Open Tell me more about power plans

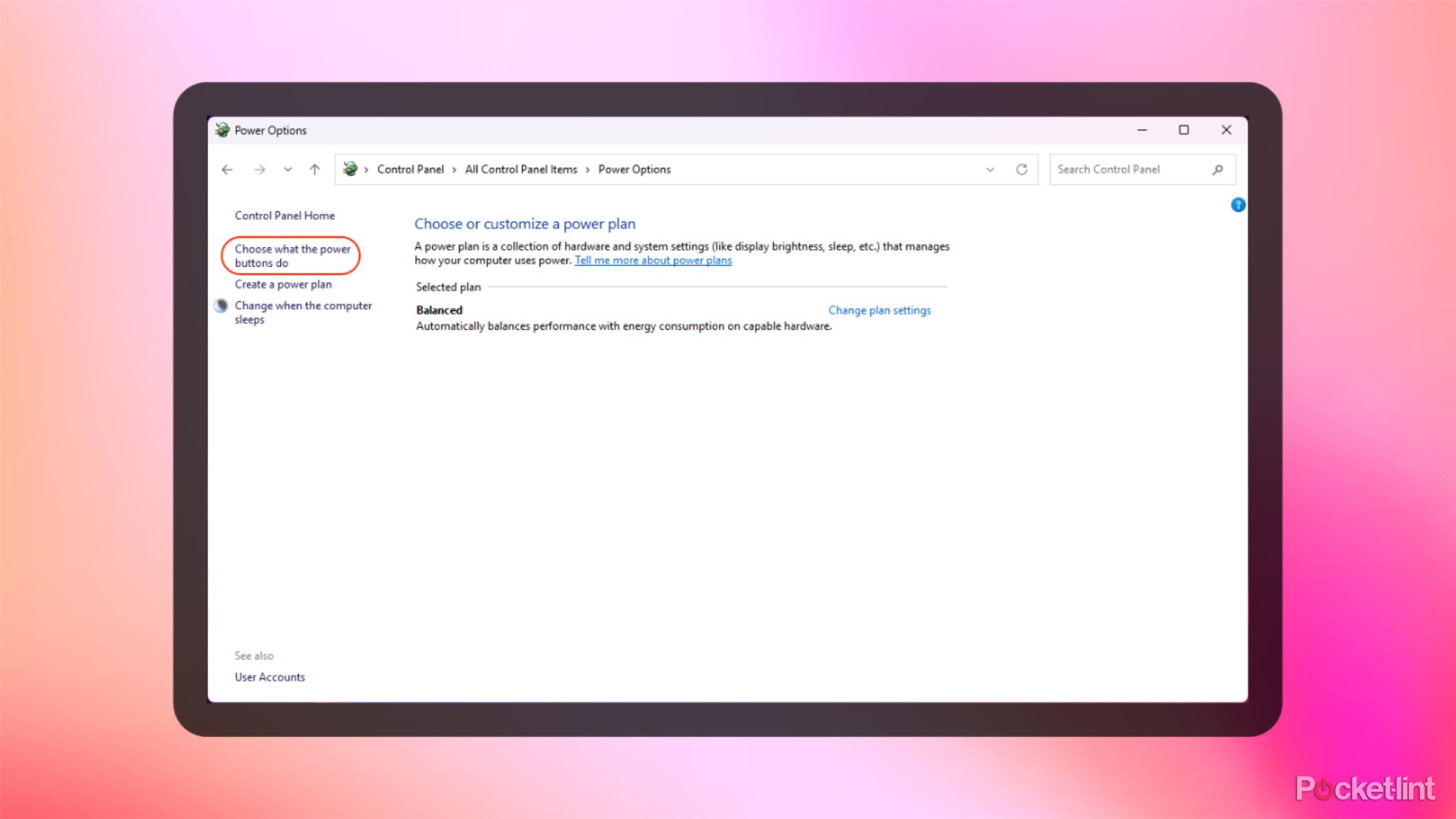[x=652, y=260]
